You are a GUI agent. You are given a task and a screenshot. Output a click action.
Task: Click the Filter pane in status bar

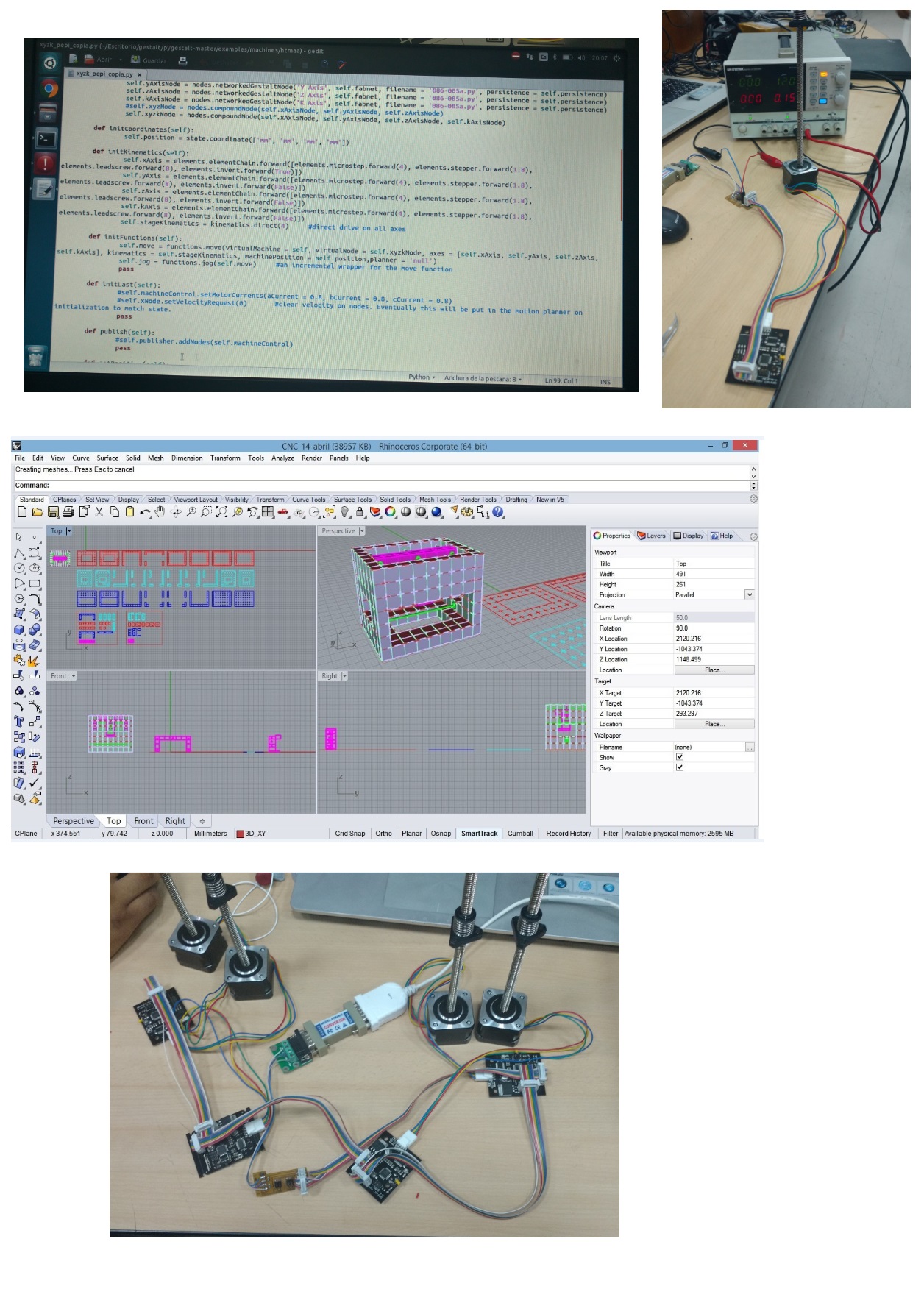tap(611, 834)
